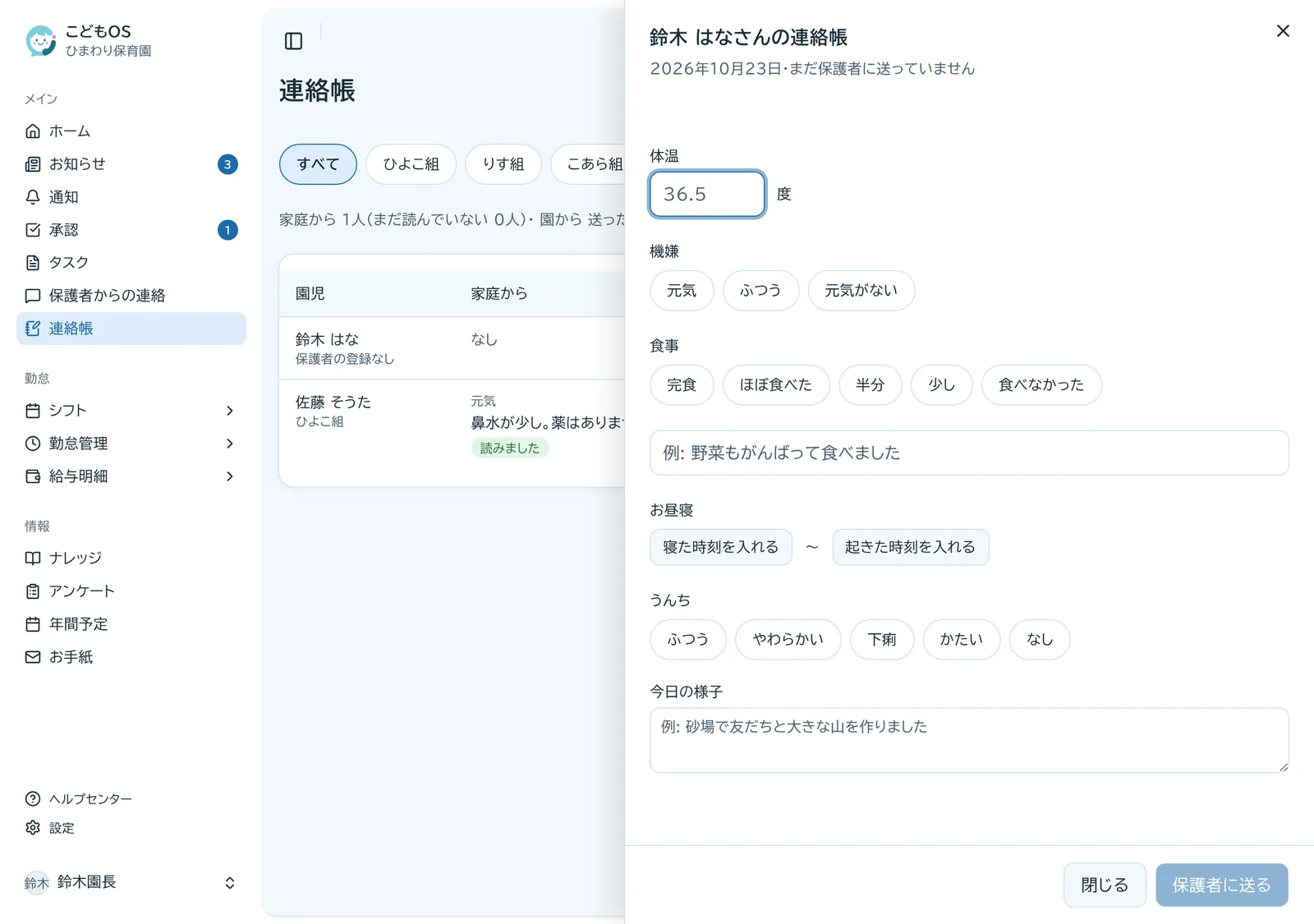Click the アンケート clipboard icon
The width and height of the screenshot is (1314, 924).
33,591
